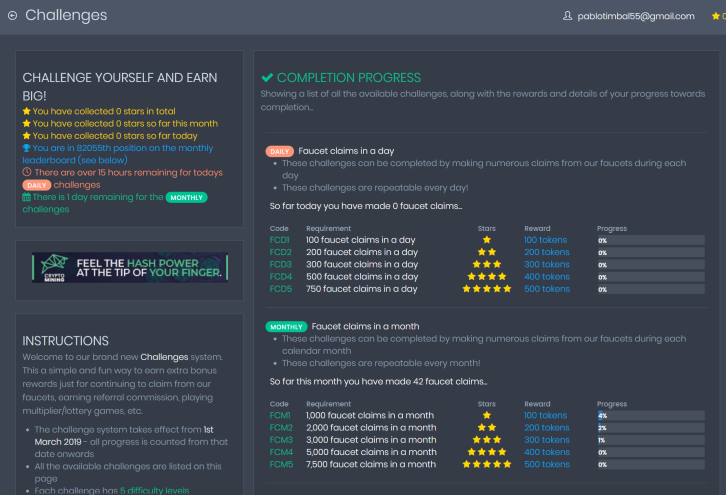The image size is (726, 495).
Task: Select challenge code FCD4
Action: click(281, 277)
